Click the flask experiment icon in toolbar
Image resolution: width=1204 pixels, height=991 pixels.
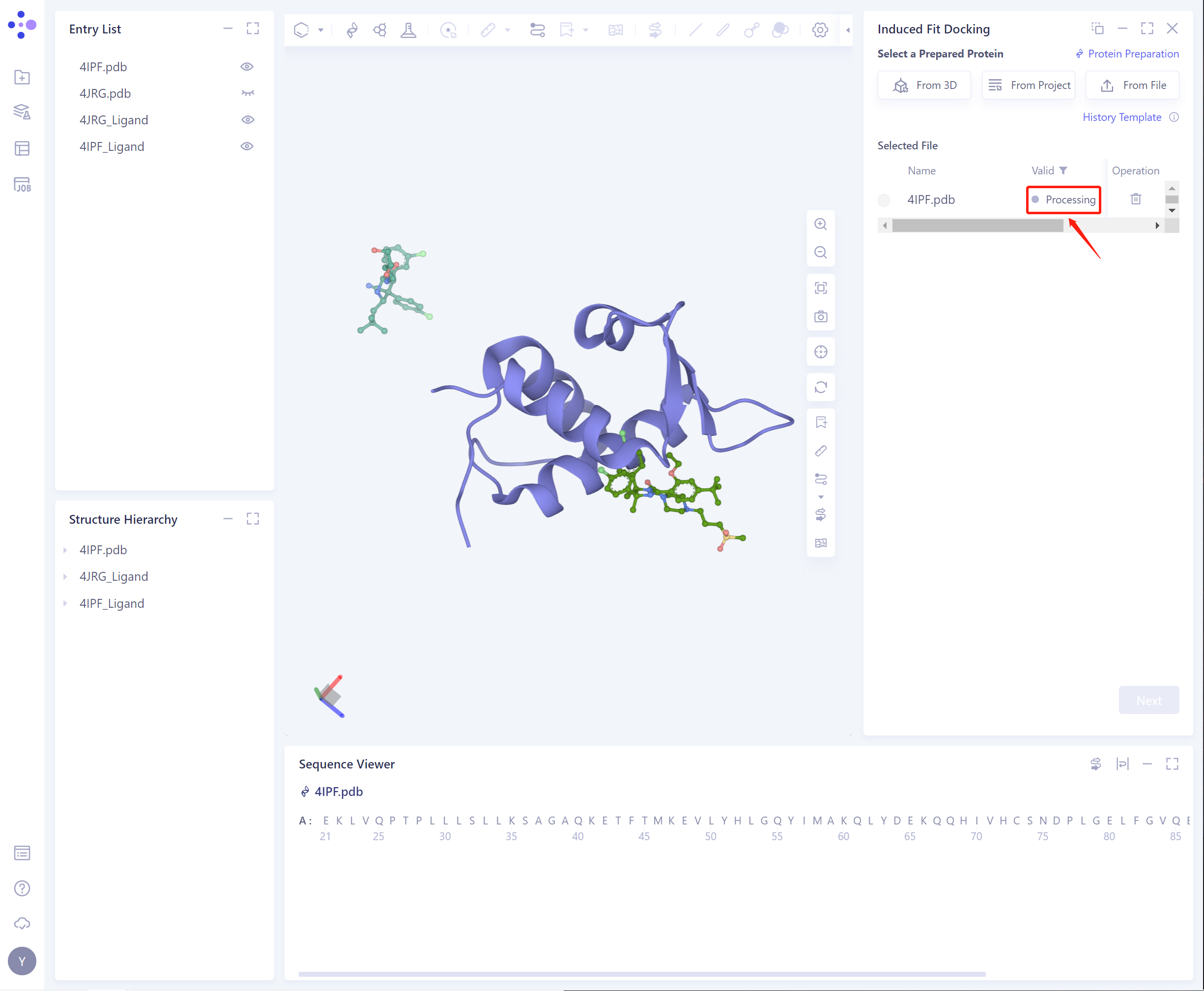[408, 29]
